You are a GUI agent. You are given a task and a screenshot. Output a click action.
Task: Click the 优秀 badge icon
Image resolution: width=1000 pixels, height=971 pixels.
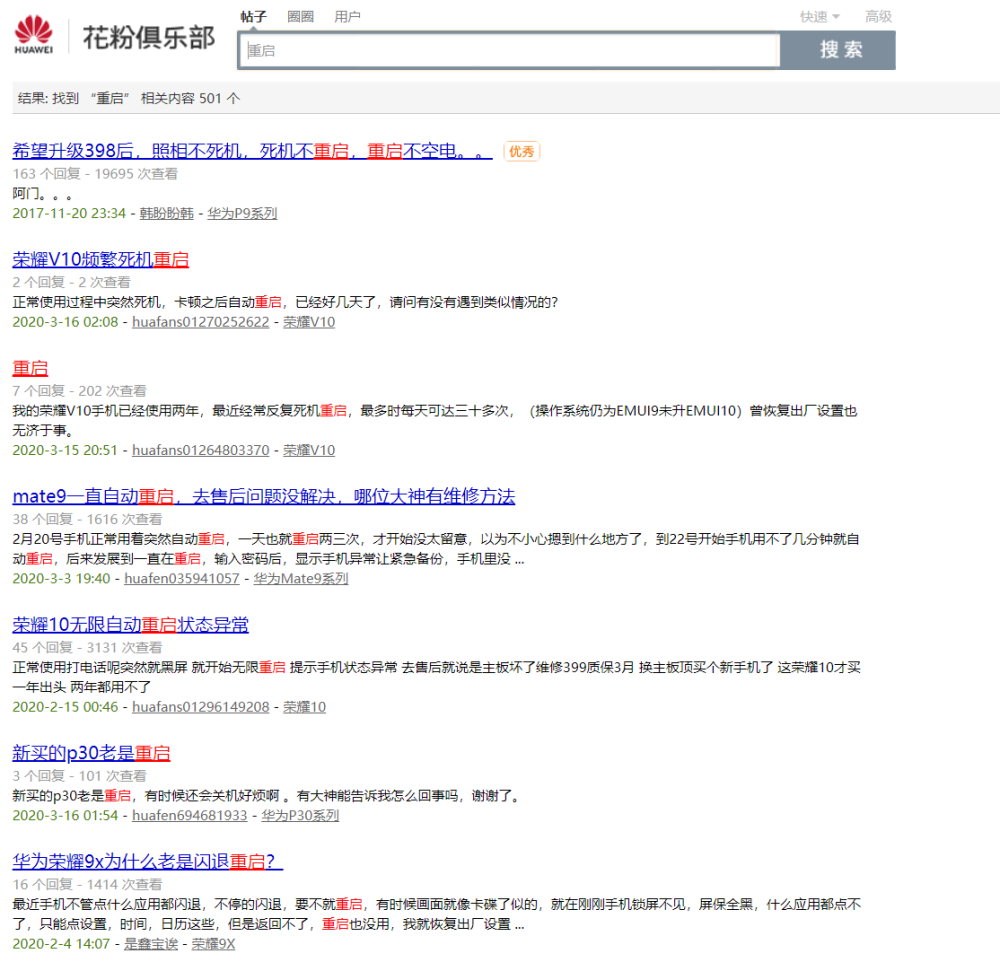[x=522, y=152]
